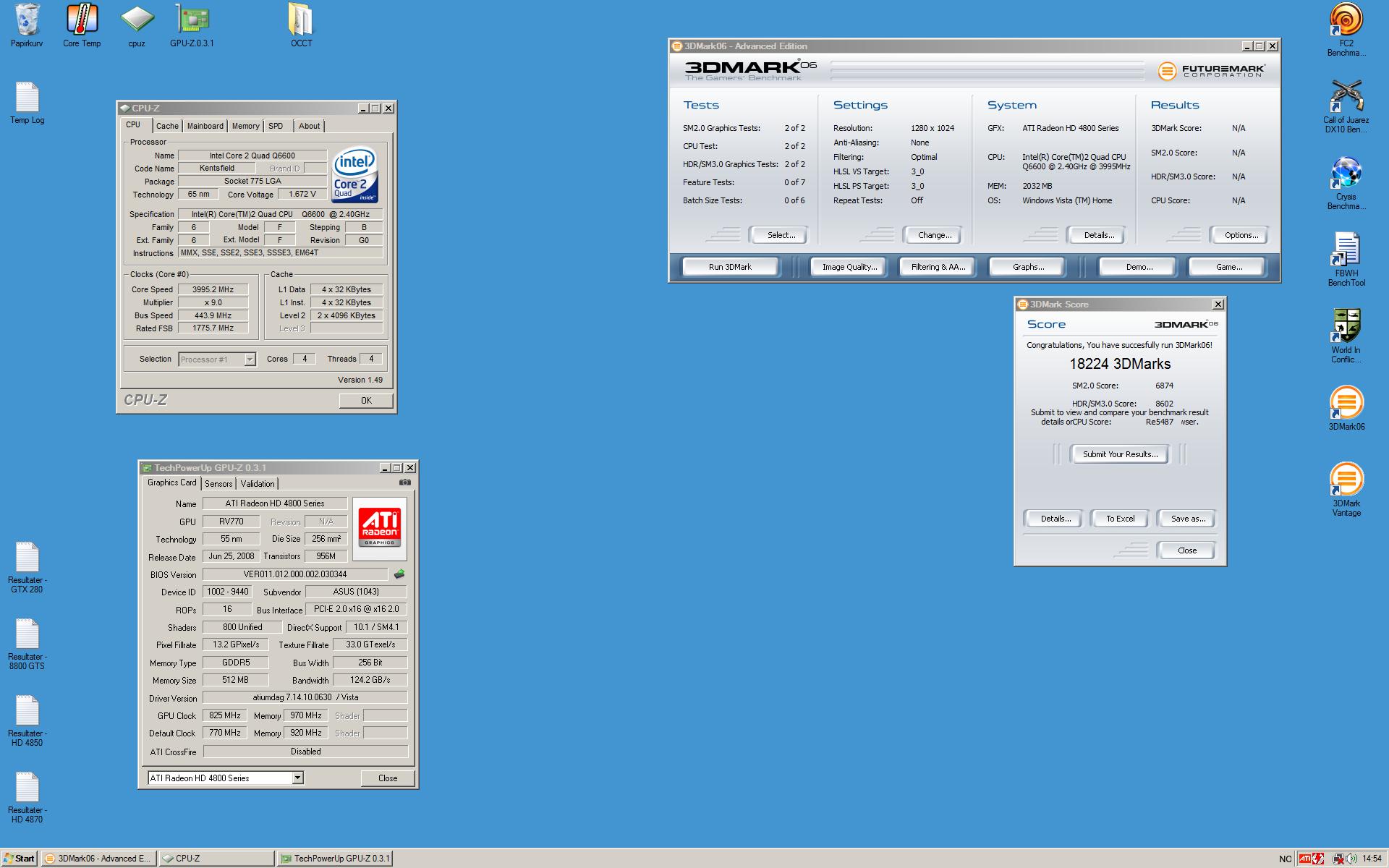Click the Futuremark Corporation logo
The height and width of the screenshot is (868, 1389).
point(1212,71)
